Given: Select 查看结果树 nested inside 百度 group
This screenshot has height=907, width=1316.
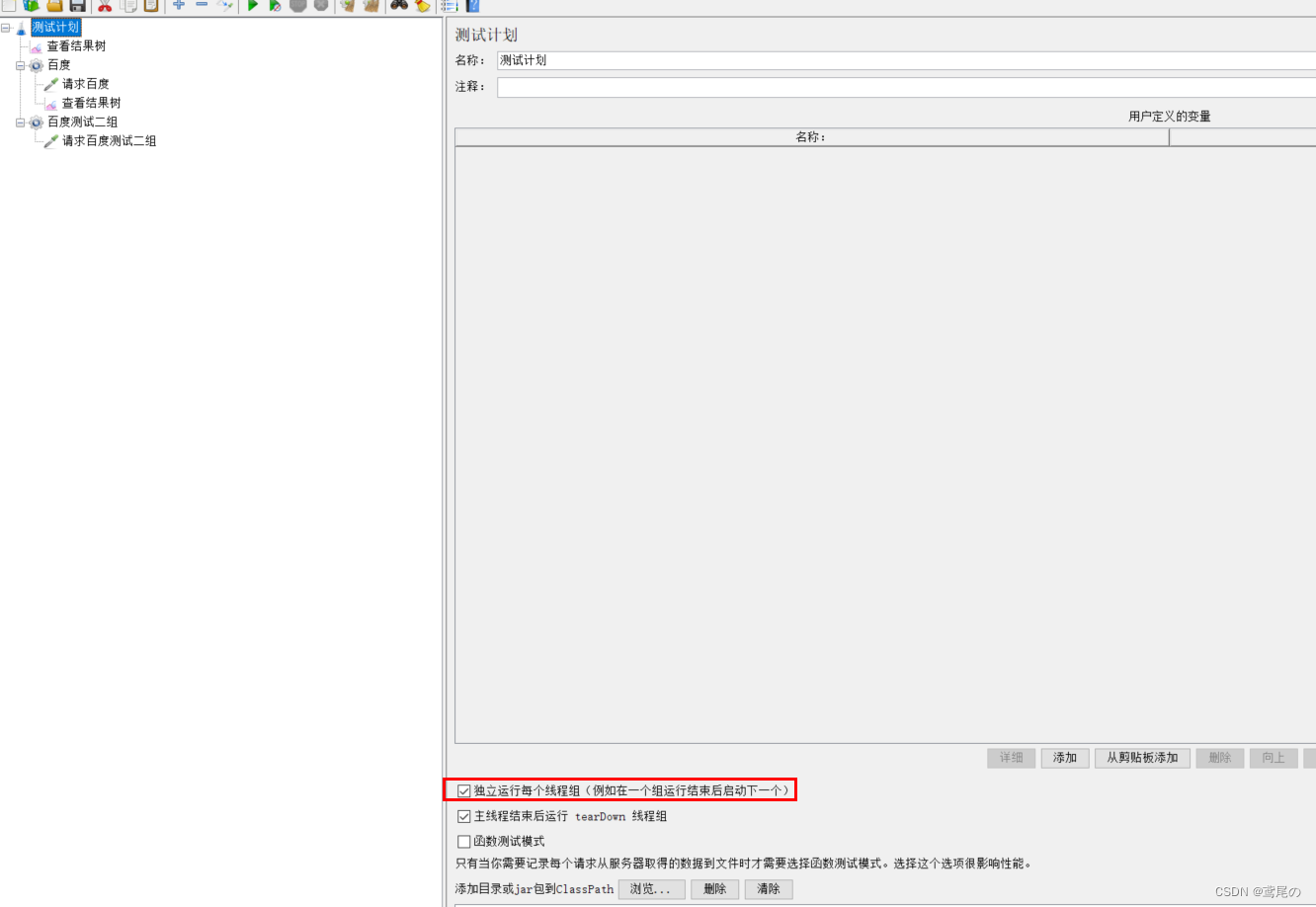Looking at the screenshot, I should (x=92, y=103).
